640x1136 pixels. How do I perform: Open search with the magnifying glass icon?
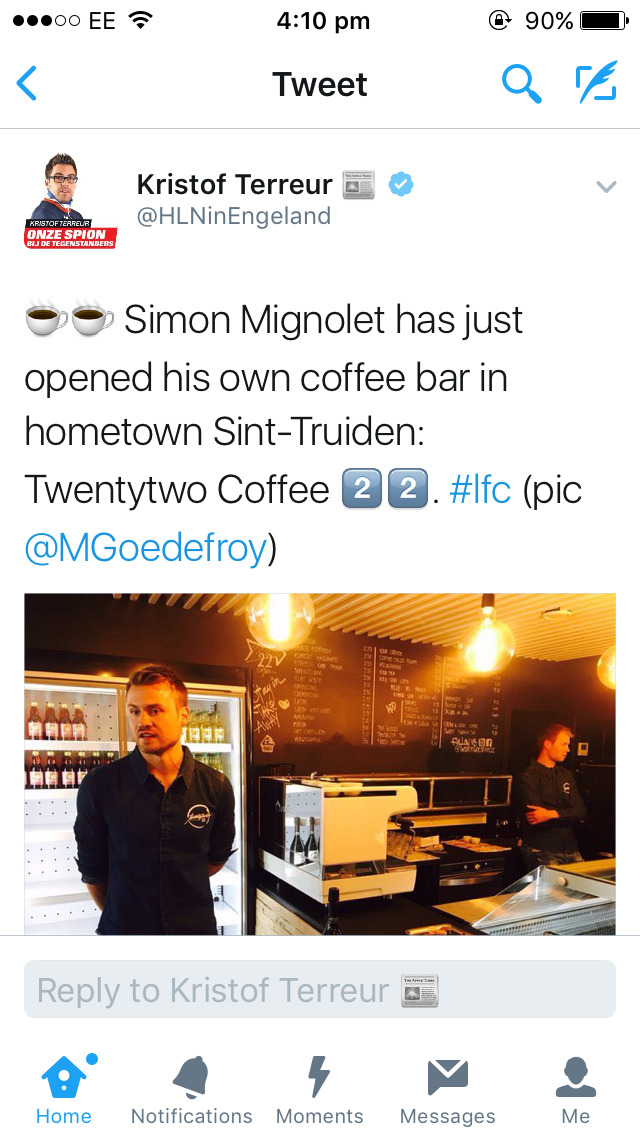pyautogui.click(x=522, y=83)
